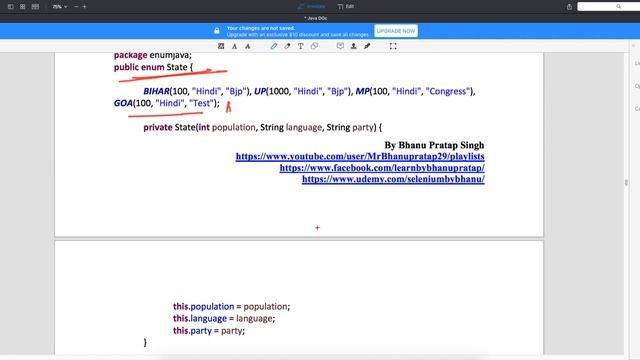Select the stamp tool
Screen dimensions: 640x360
[353, 46]
